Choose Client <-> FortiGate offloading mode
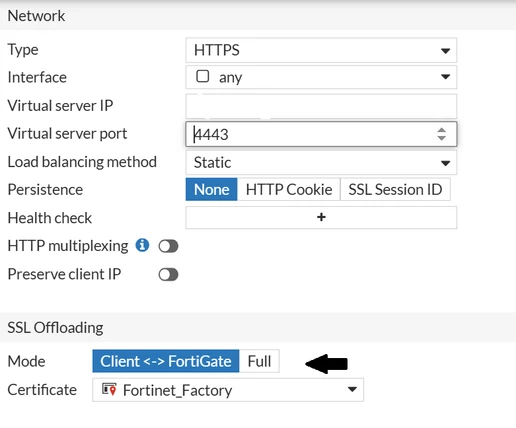The width and height of the screenshot is (516, 428). pos(166,361)
